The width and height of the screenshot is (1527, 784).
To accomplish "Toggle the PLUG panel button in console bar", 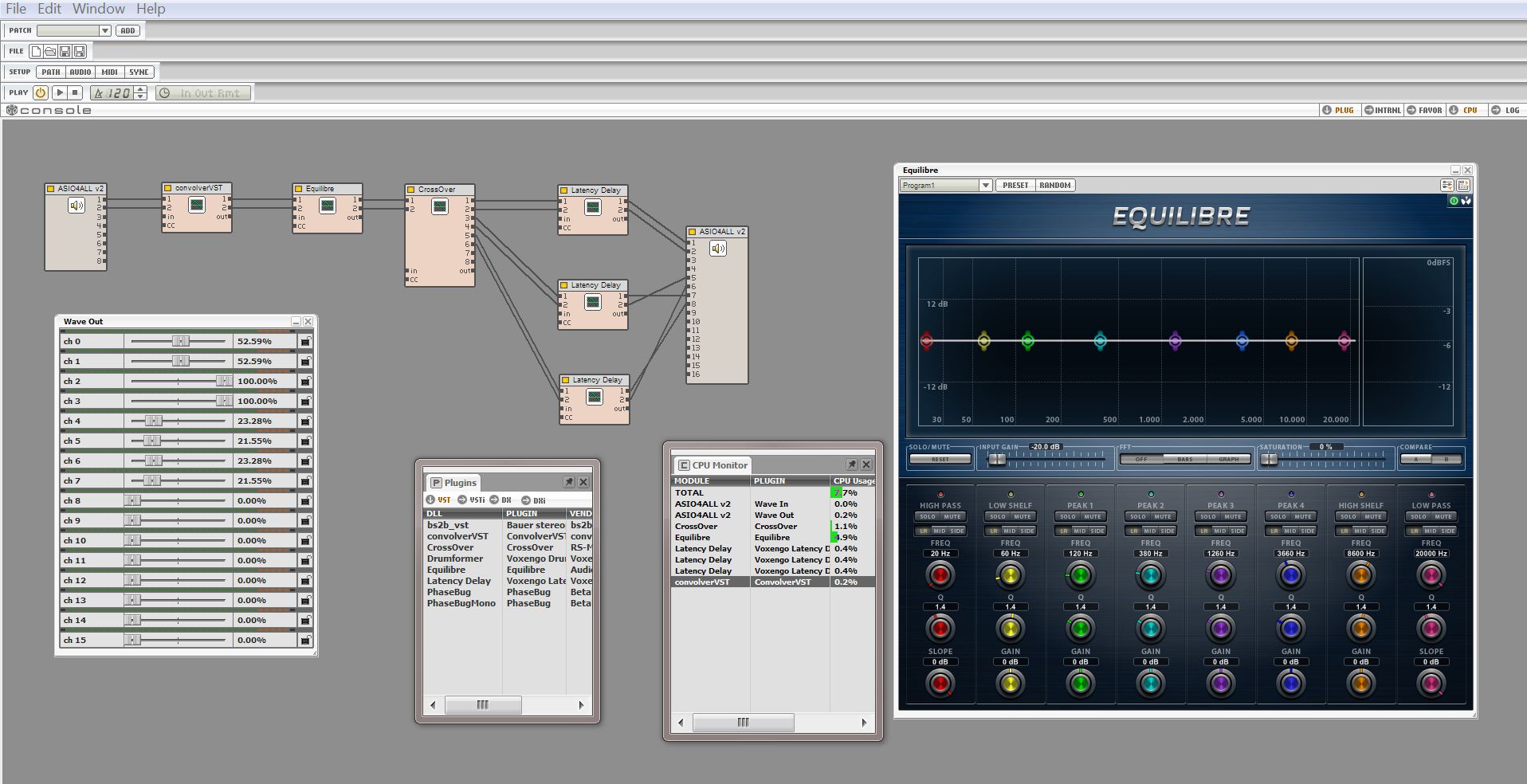I will (1338, 110).
